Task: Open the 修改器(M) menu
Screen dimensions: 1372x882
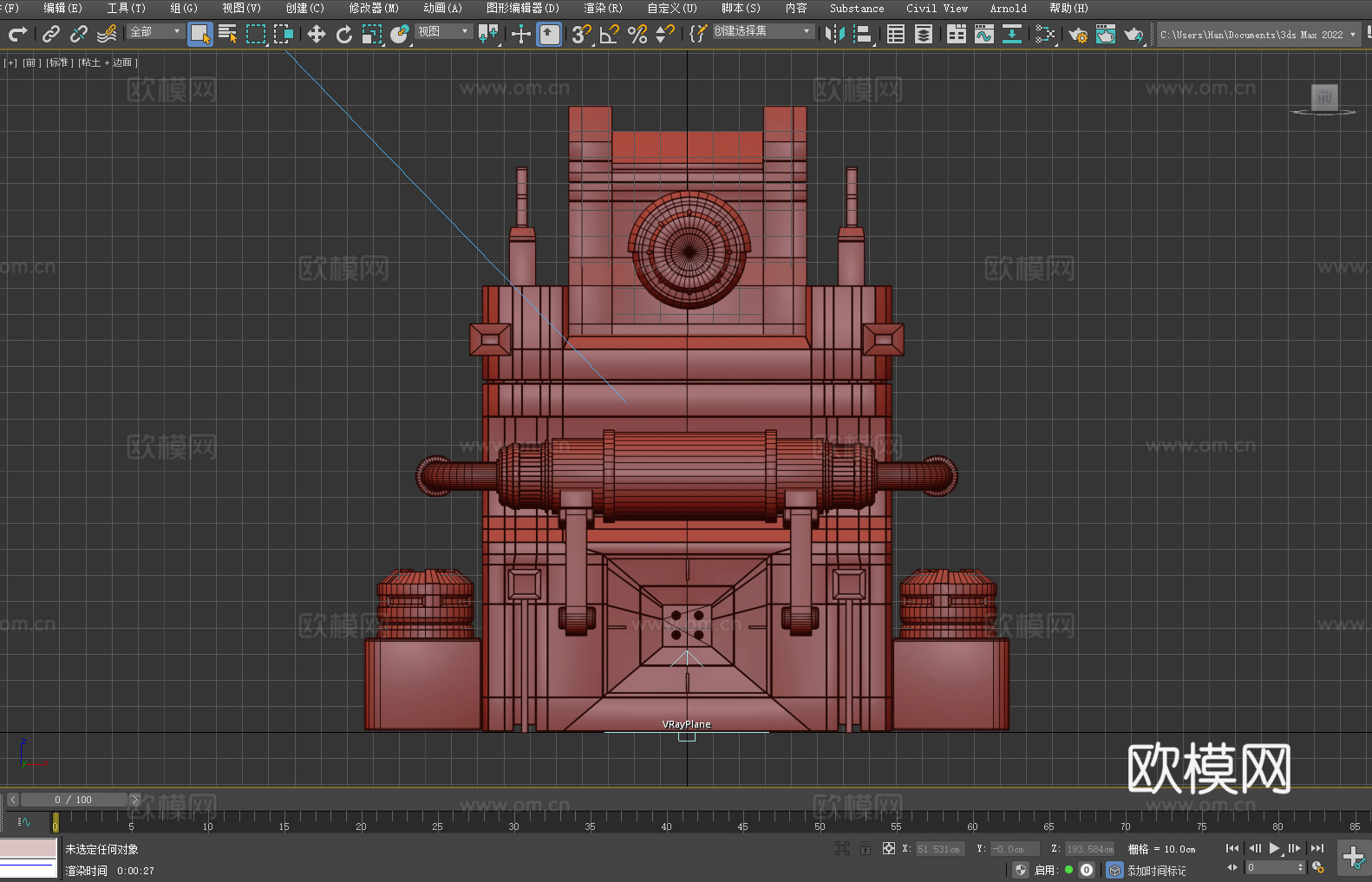Action: coord(374,8)
